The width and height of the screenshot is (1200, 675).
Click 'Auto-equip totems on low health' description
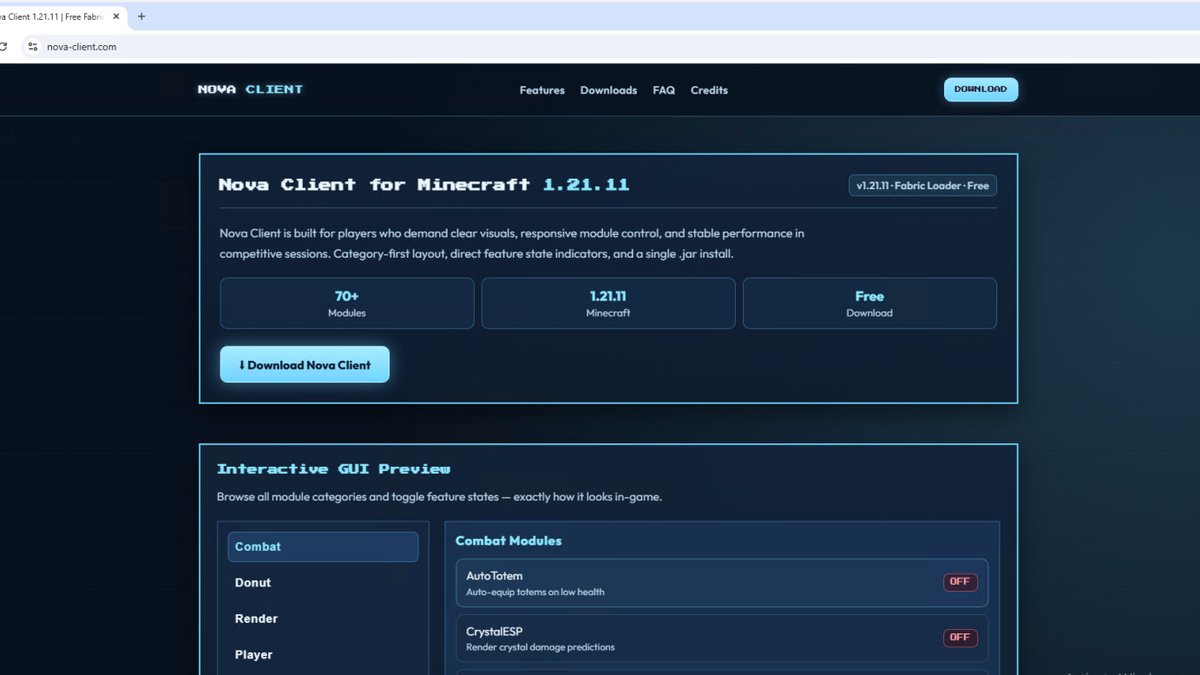click(535, 592)
